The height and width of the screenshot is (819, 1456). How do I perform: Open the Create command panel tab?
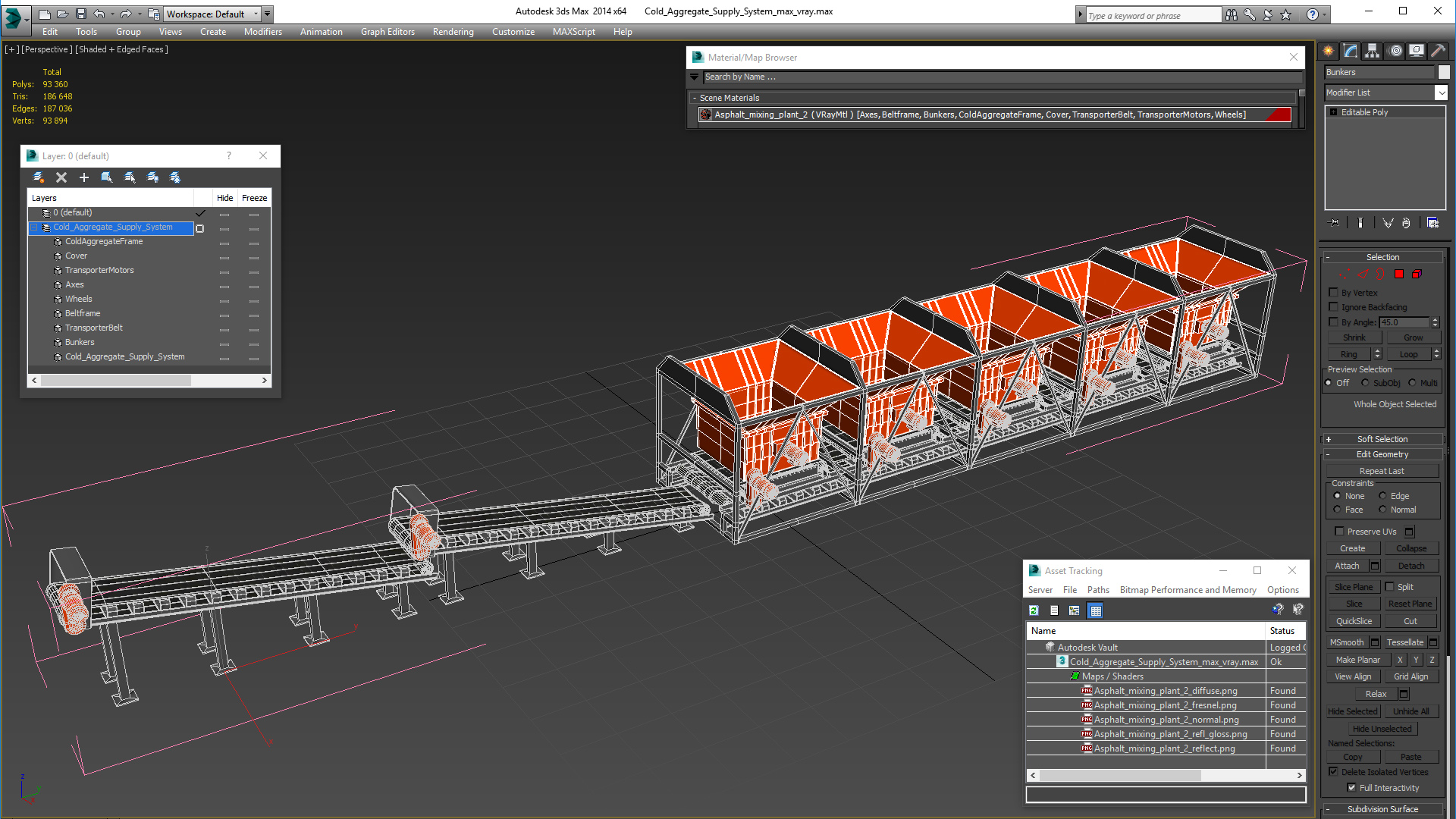click(x=1329, y=51)
